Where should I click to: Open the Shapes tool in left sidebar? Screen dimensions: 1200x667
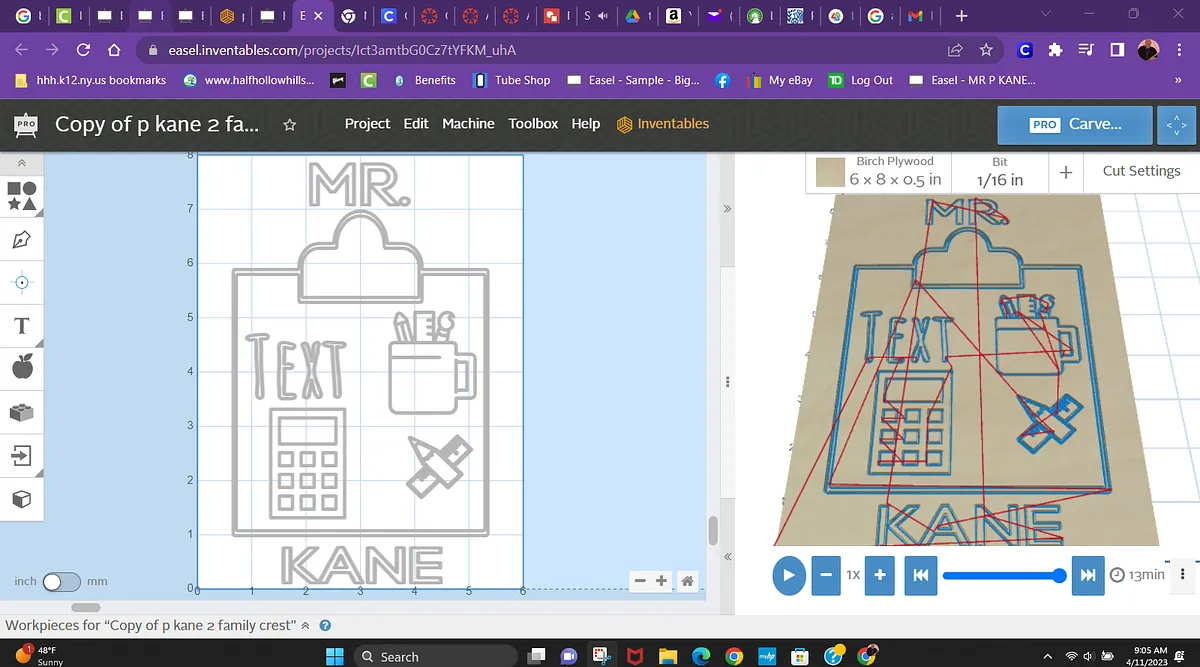tap(22, 195)
